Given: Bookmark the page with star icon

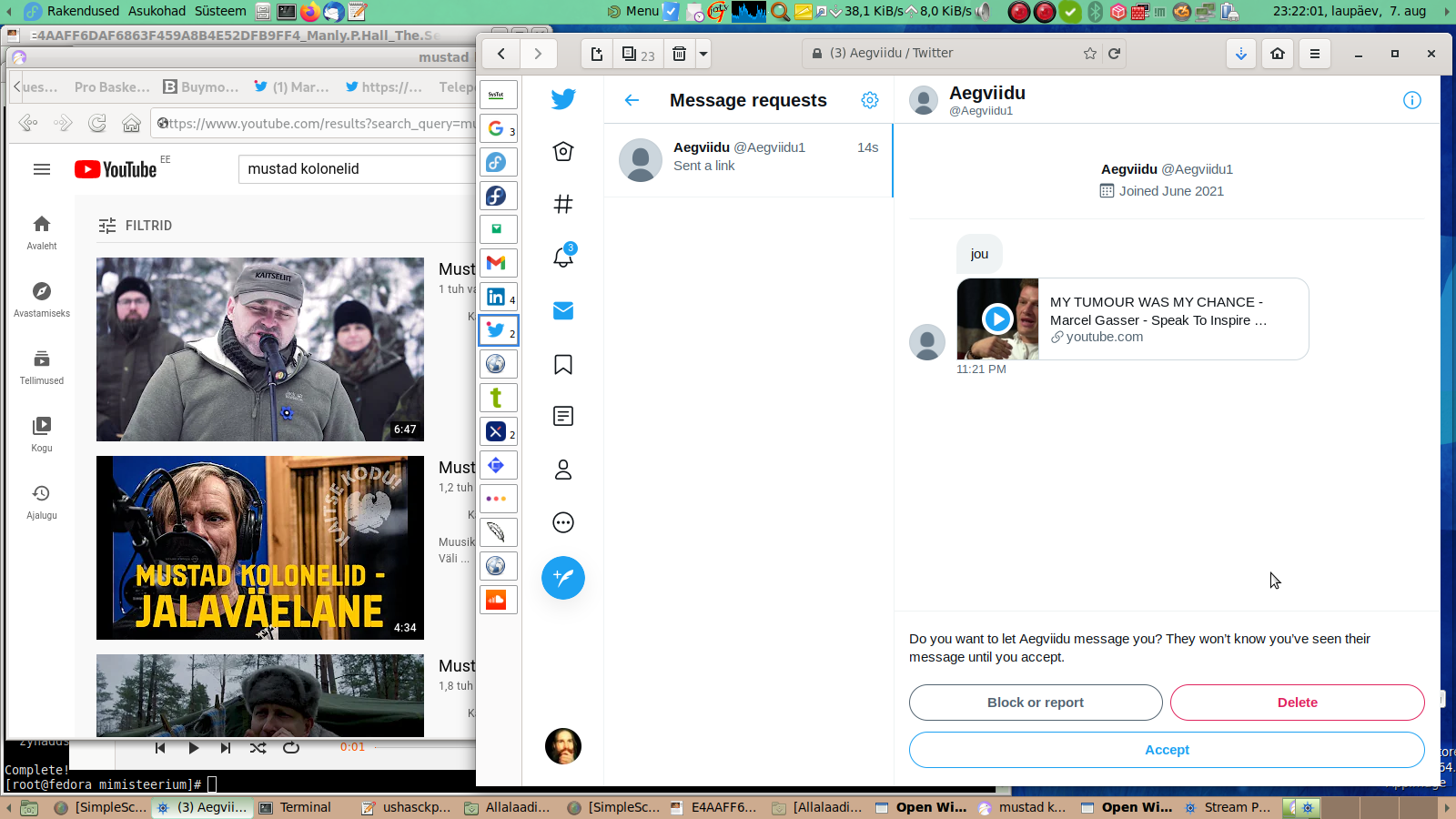Looking at the screenshot, I should 1090,54.
